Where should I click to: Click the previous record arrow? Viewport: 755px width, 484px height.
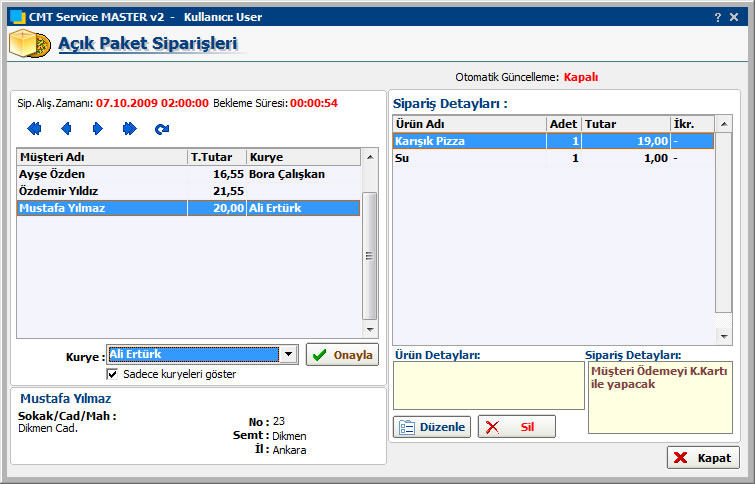coord(66,129)
